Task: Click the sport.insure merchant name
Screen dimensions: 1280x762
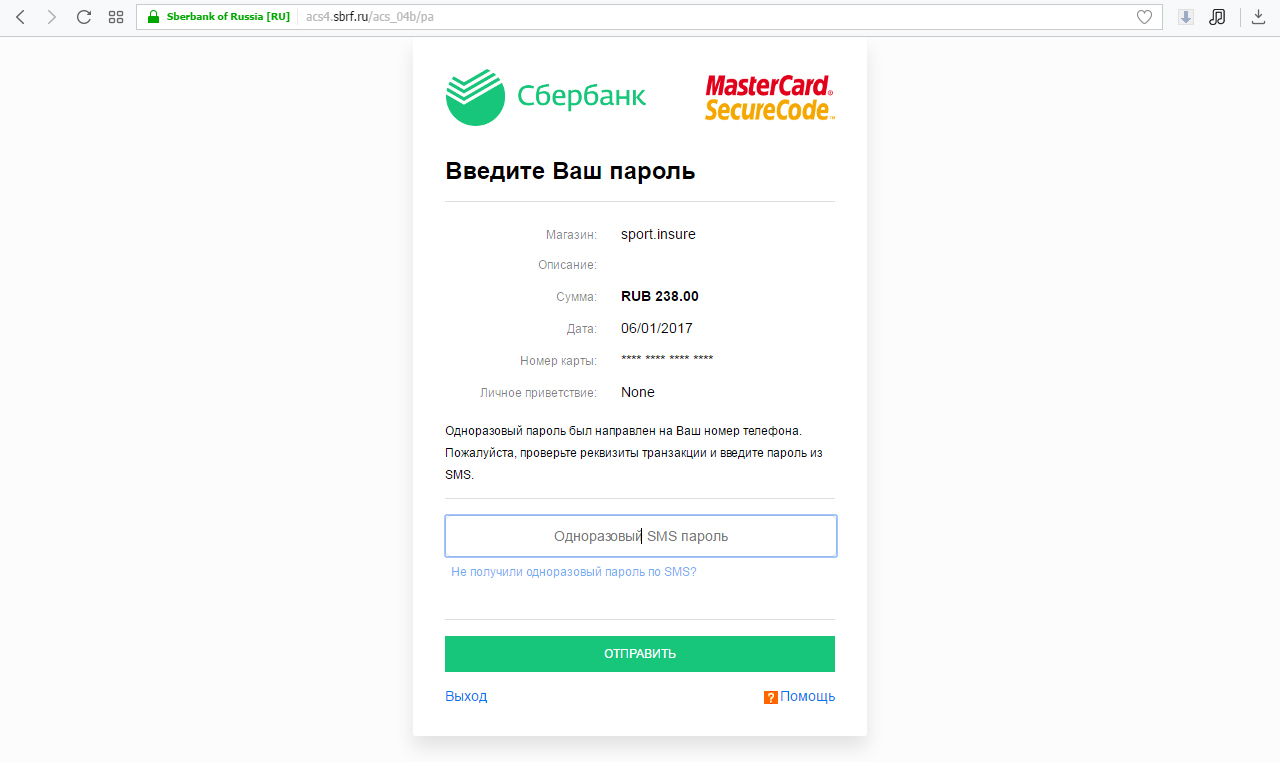Action: coord(658,234)
